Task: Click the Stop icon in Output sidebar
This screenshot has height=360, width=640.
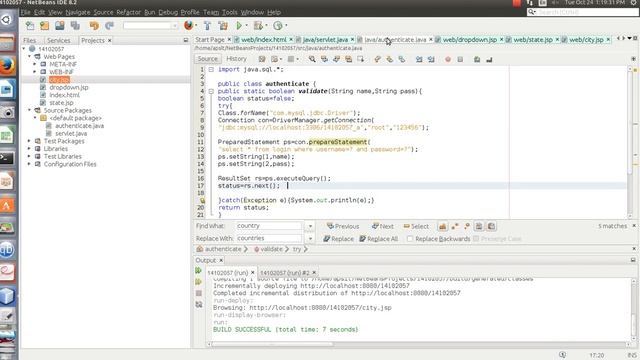Action: (199, 293)
